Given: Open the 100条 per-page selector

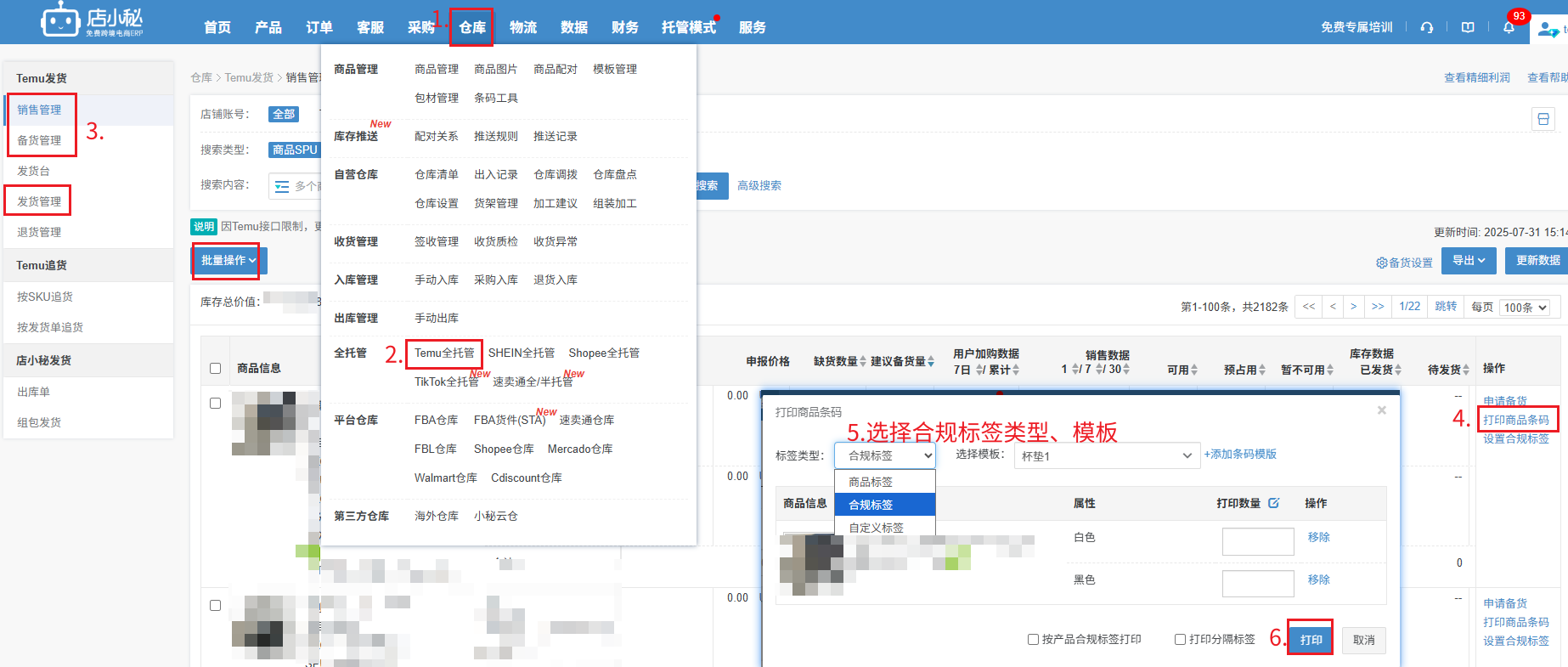Looking at the screenshot, I should coord(1526,308).
